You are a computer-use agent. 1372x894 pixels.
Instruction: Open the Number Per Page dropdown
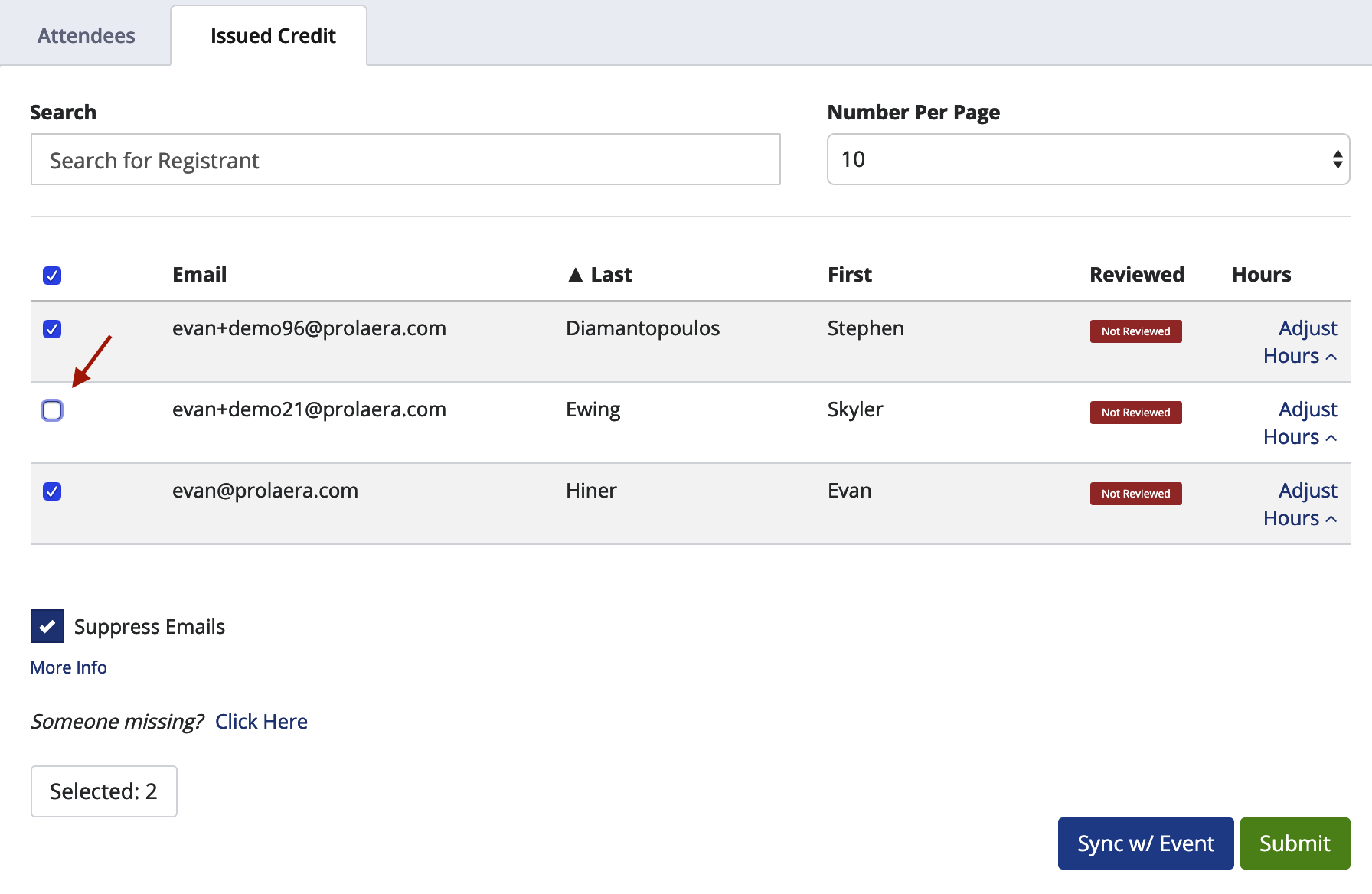click(1087, 159)
